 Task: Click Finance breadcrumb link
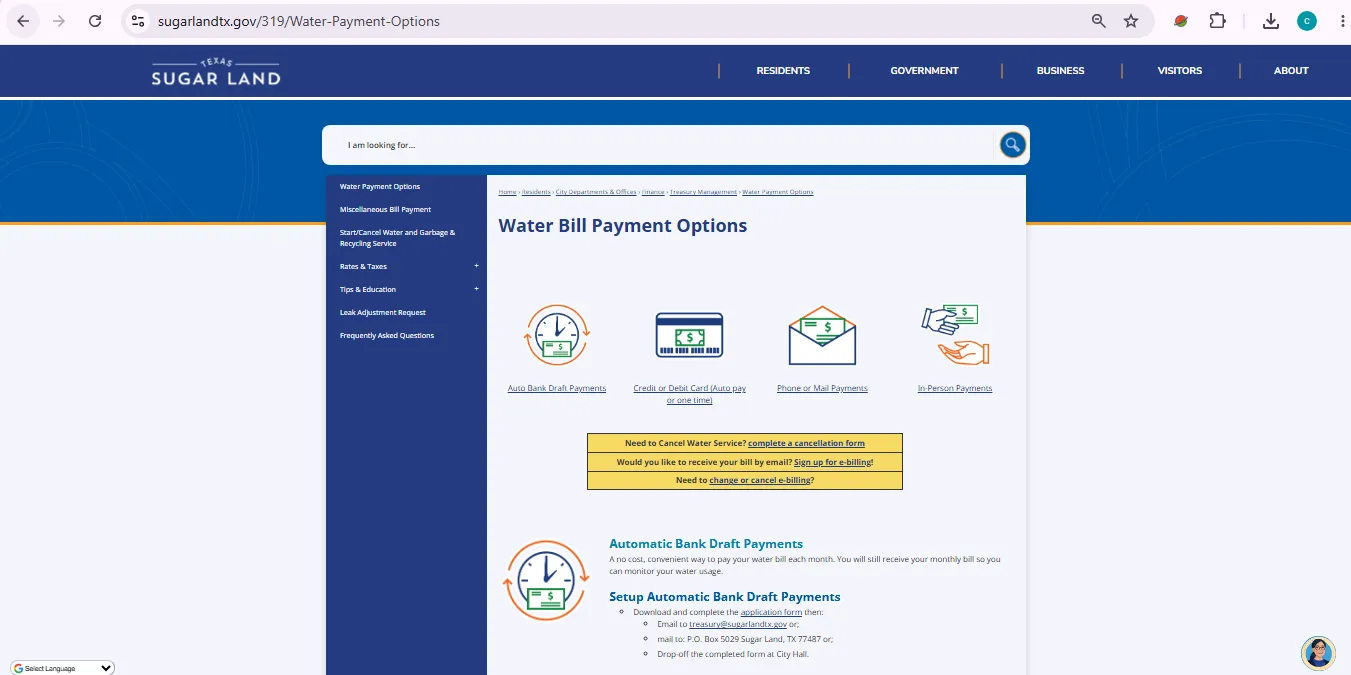pos(653,192)
